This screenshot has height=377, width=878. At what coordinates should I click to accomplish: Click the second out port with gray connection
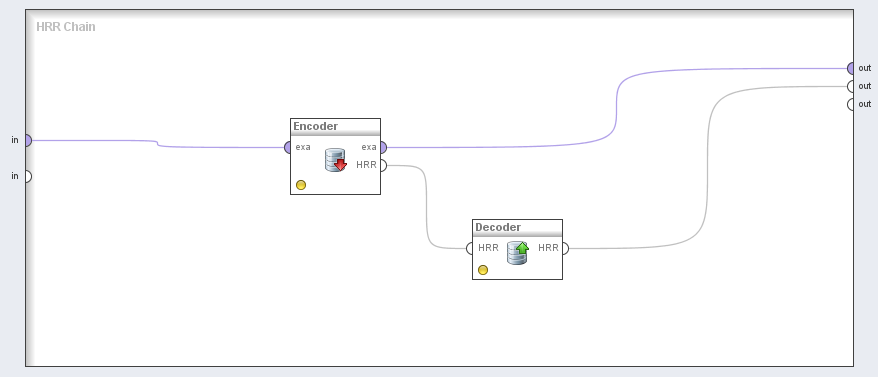click(x=851, y=86)
